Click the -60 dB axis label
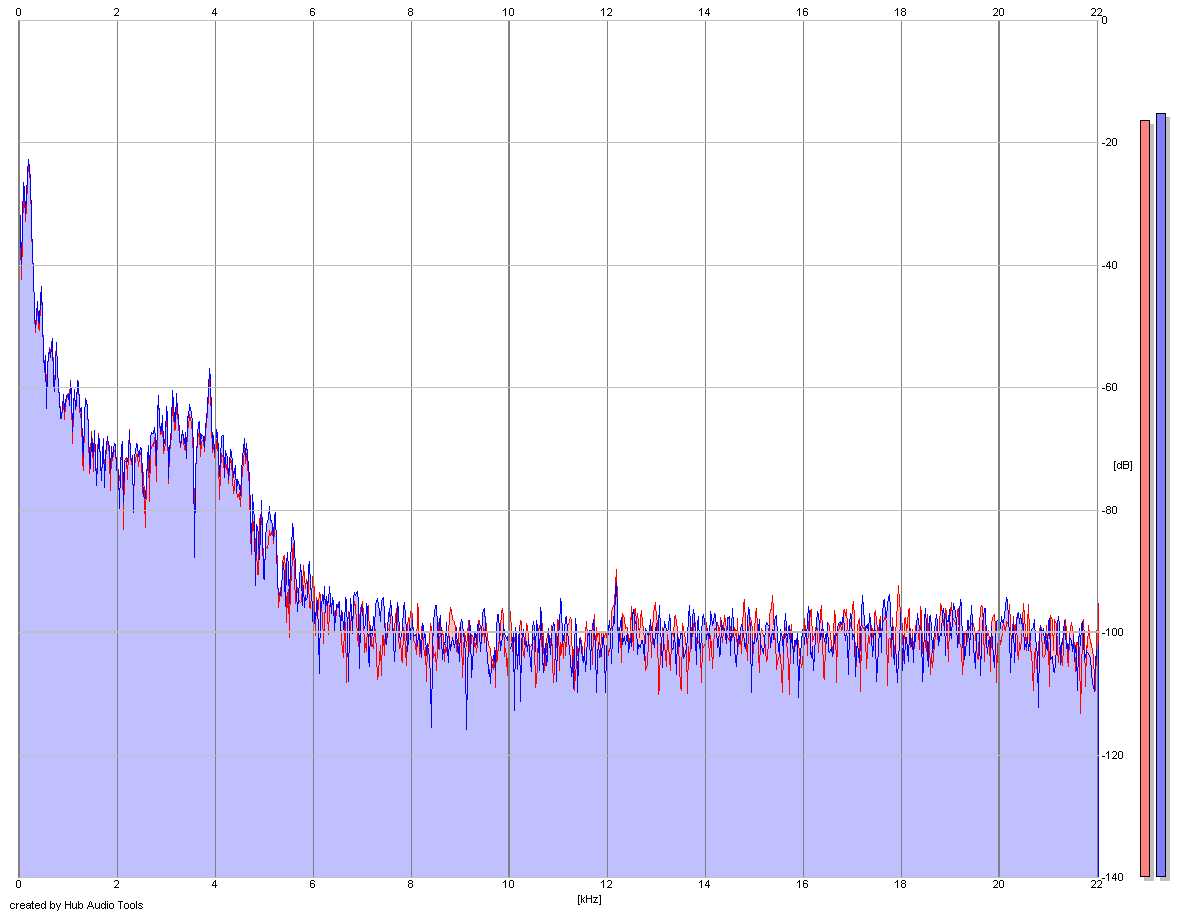The image size is (1180, 917). 1109,387
